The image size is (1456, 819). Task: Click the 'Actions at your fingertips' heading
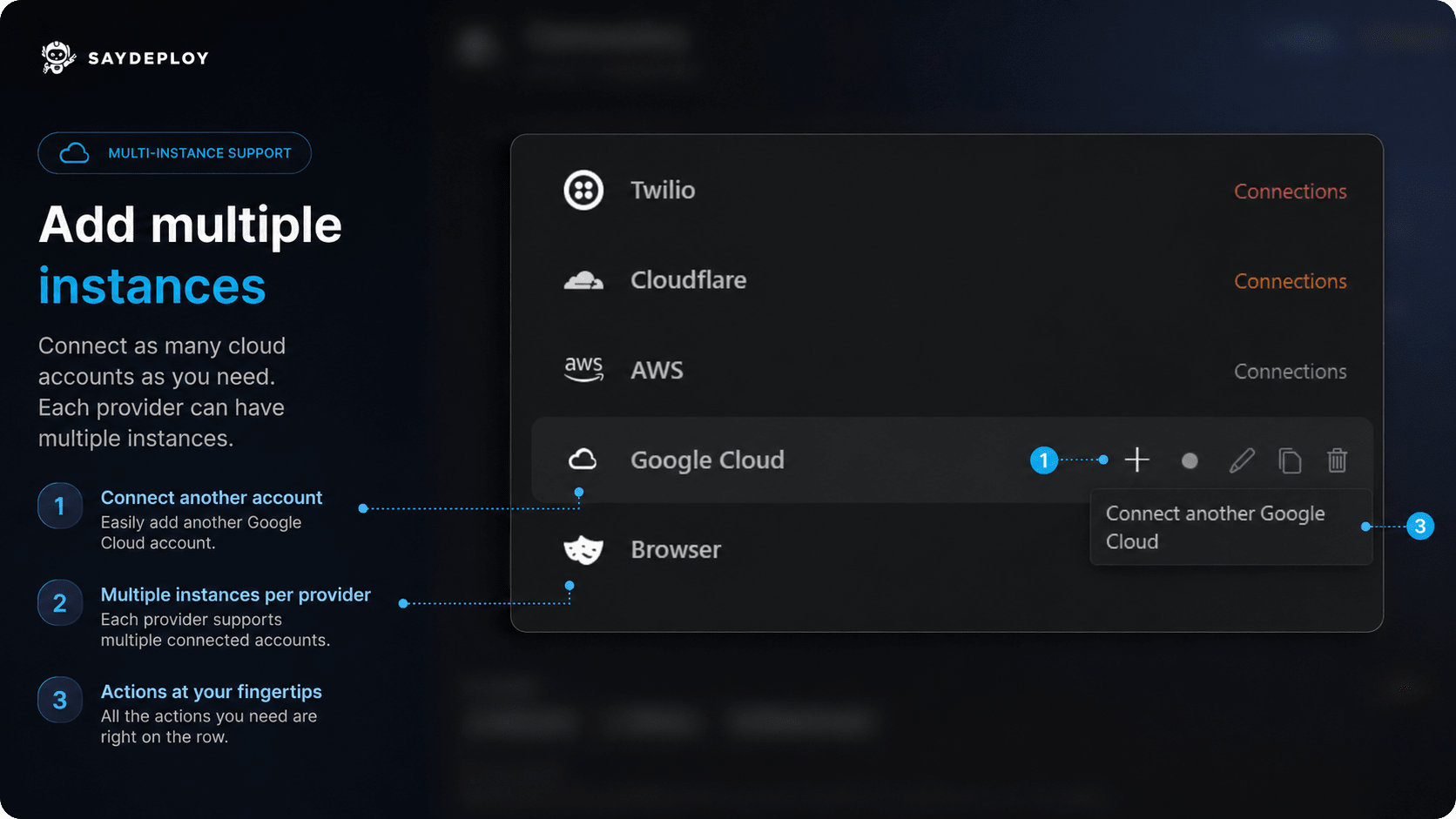click(x=212, y=692)
